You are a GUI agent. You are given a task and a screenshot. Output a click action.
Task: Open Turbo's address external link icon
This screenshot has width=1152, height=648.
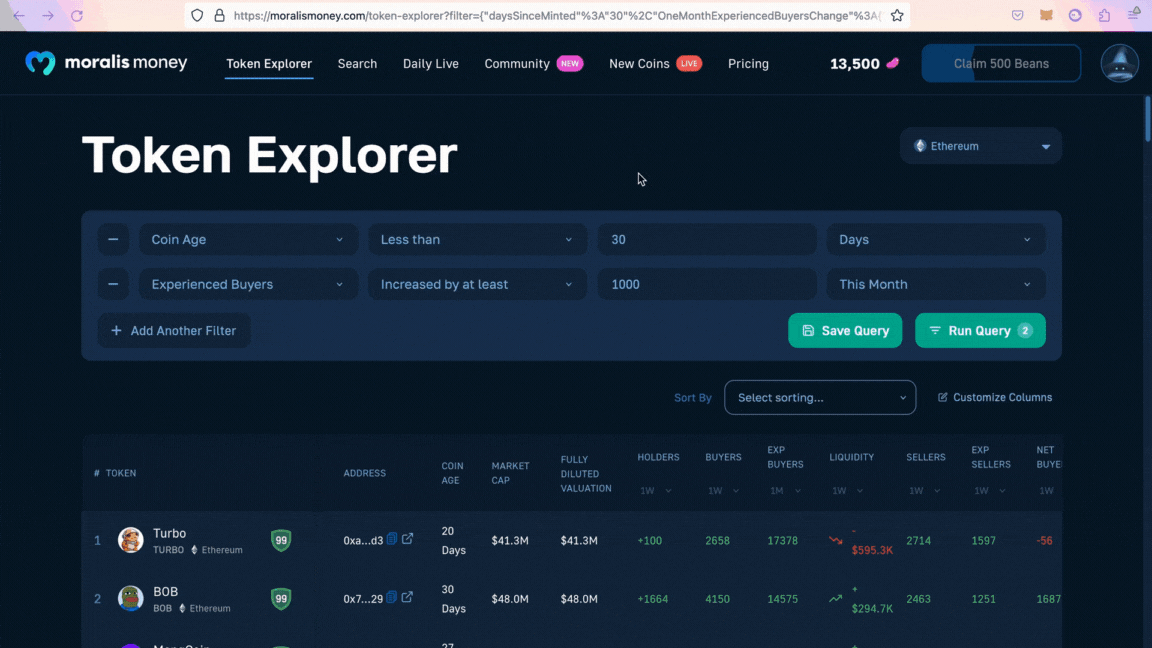coord(408,539)
